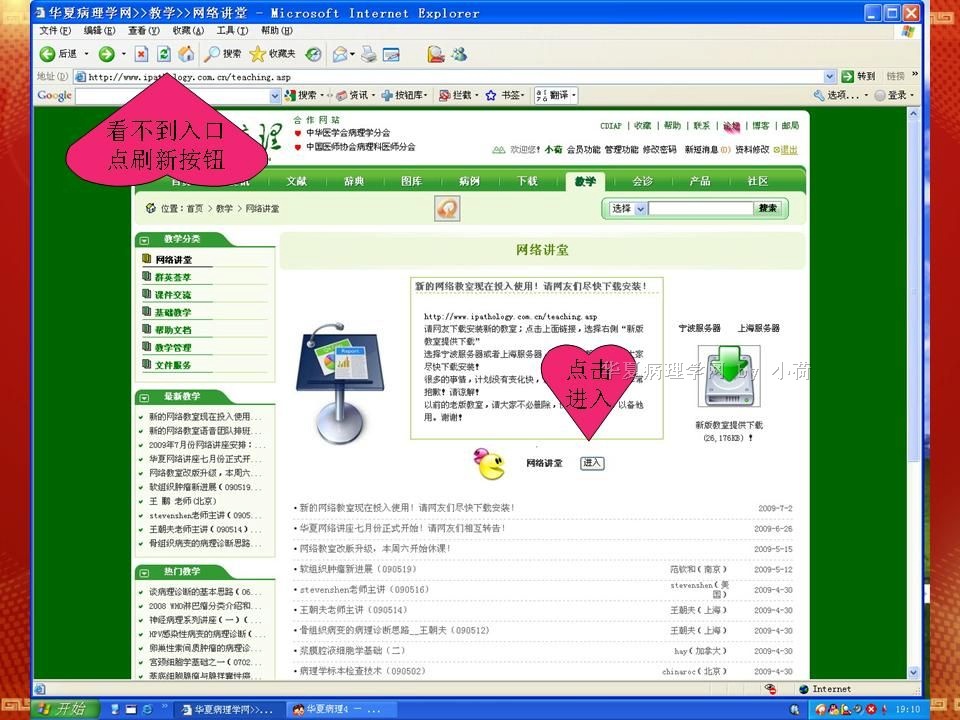Viewport: 960px width, 720px height.
Task: Click the 拦截 popup blocker button
Action: pyautogui.click(x=456, y=95)
